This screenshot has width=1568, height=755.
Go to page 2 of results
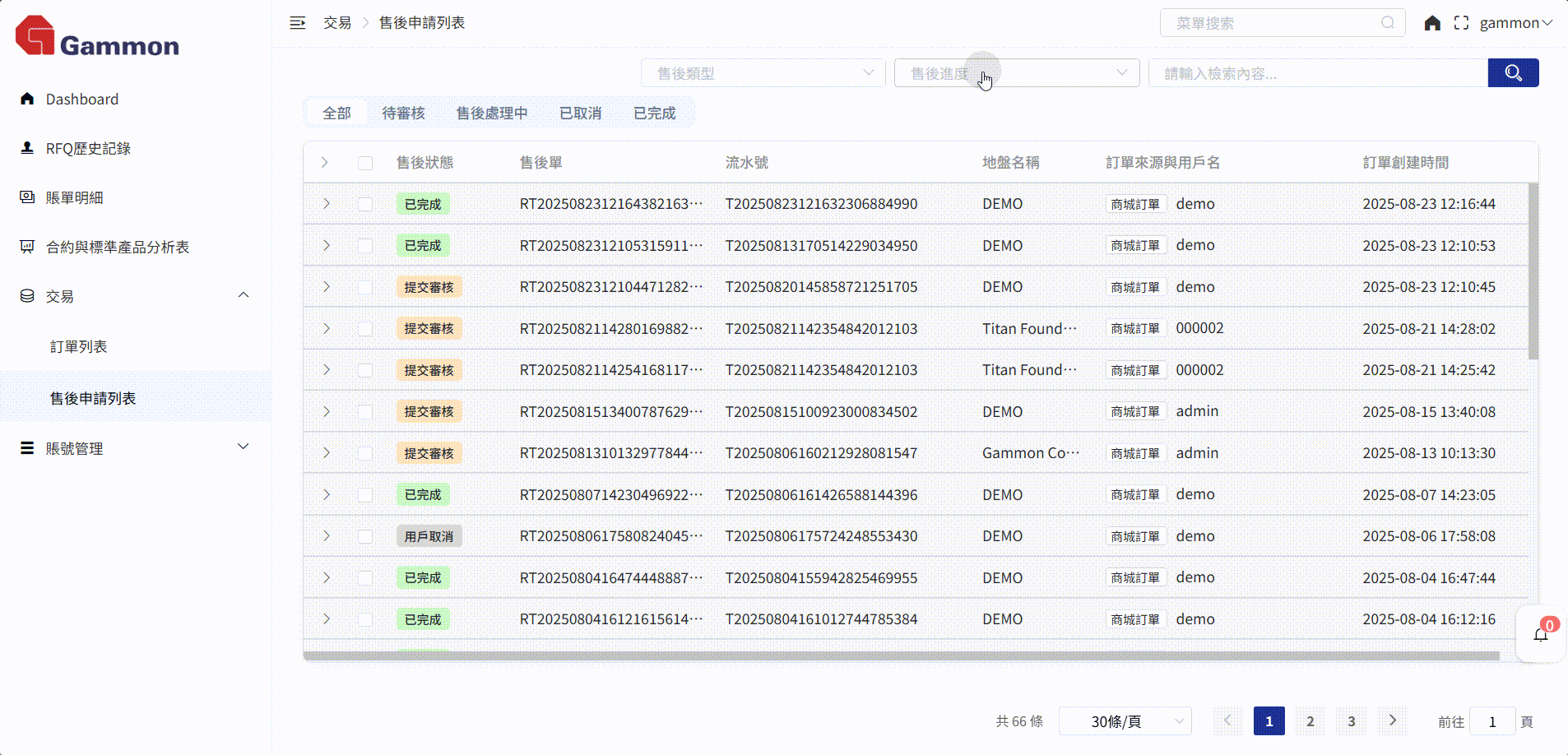pyautogui.click(x=1310, y=721)
